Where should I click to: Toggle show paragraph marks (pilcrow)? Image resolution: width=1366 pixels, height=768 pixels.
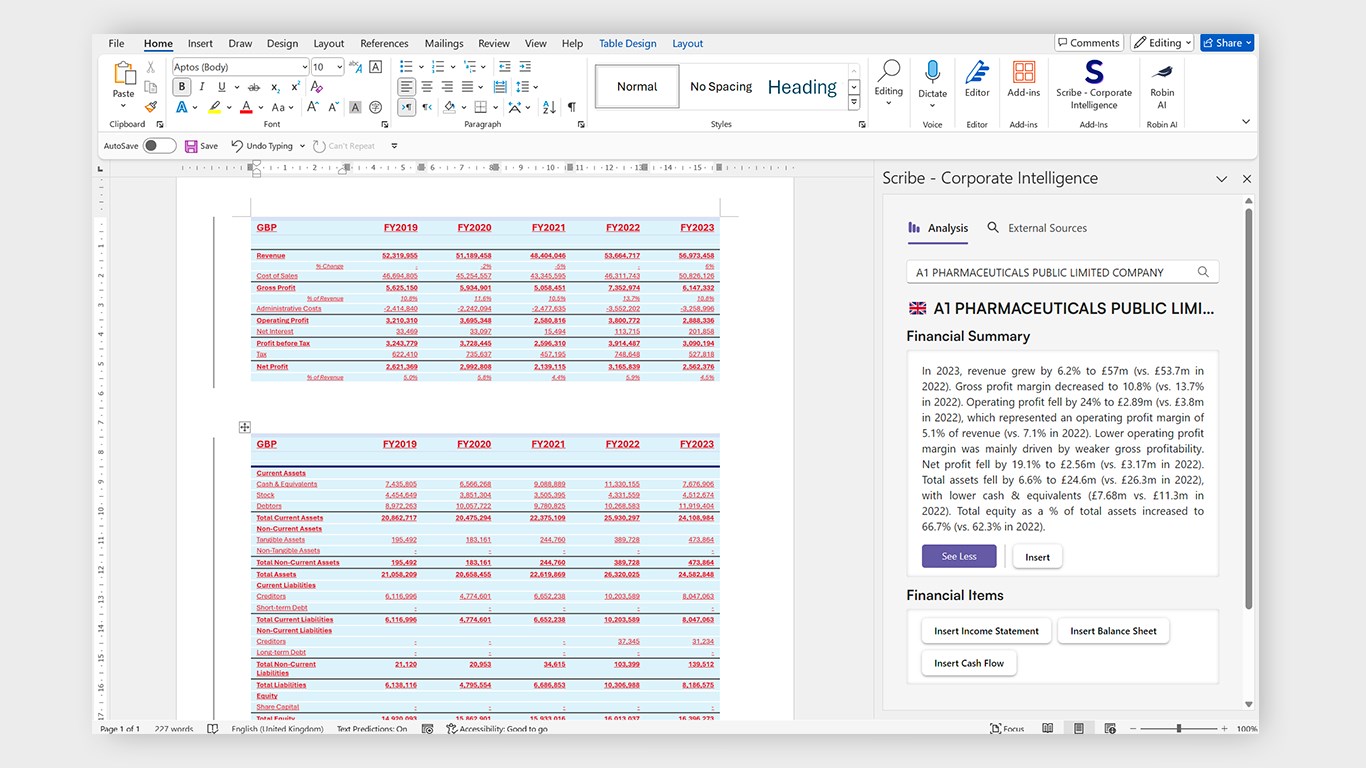[571, 107]
